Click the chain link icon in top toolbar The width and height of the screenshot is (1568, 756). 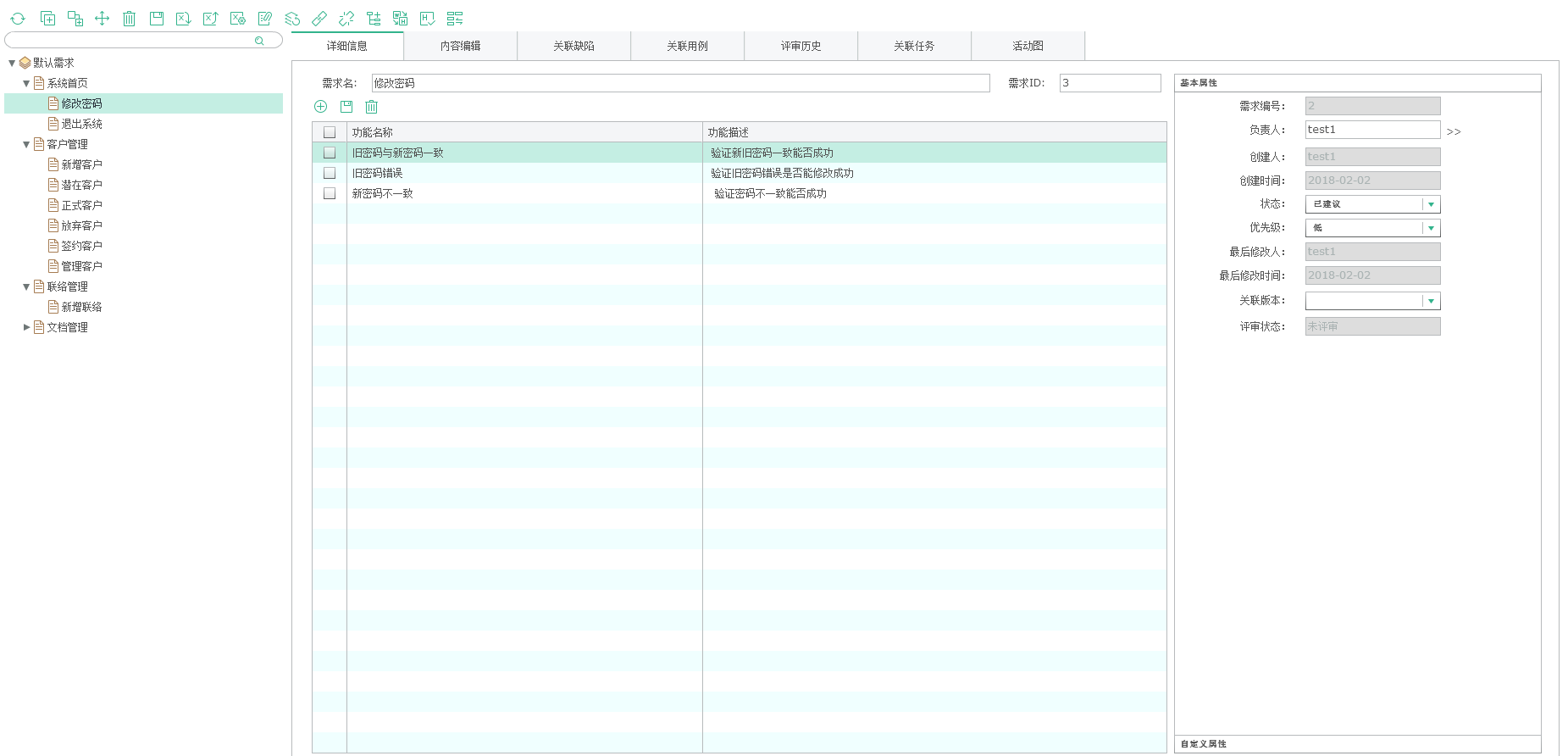click(319, 19)
